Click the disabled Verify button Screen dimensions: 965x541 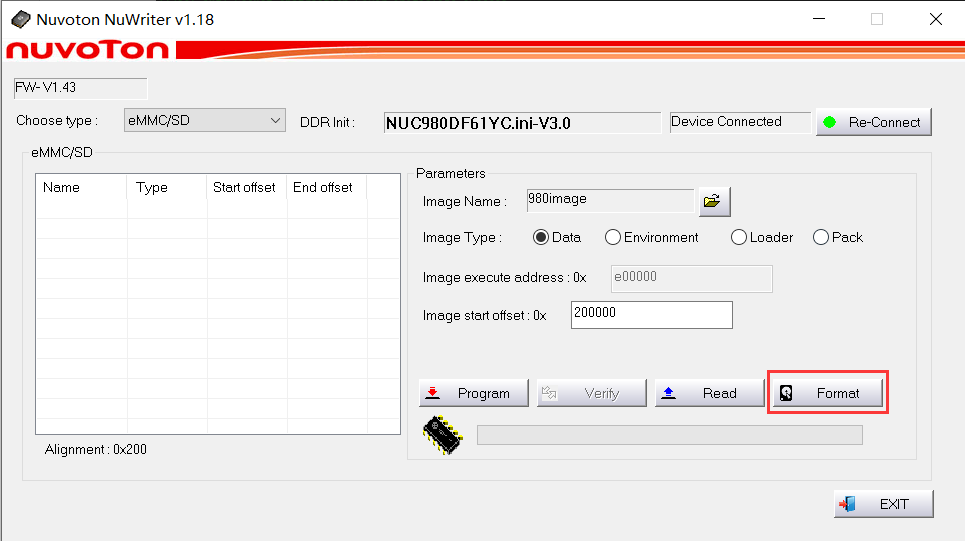point(591,393)
